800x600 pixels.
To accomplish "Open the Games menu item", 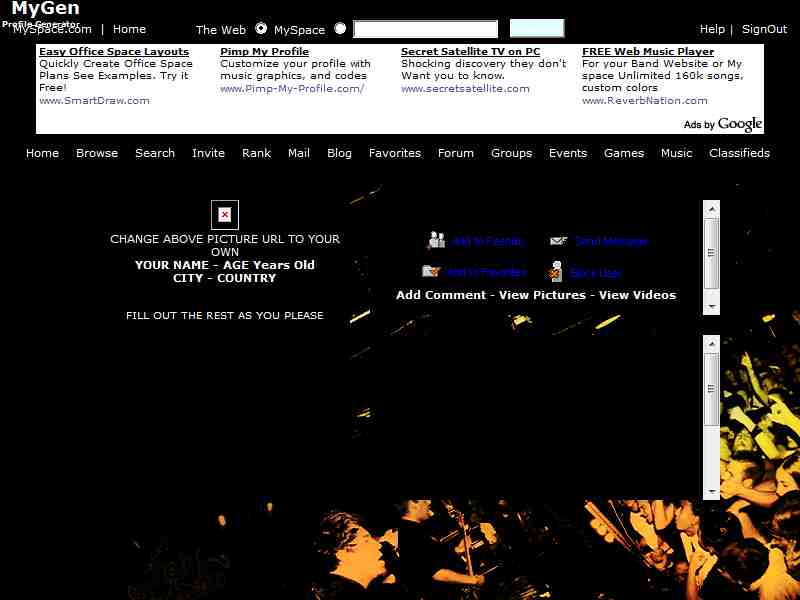I will [624, 153].
